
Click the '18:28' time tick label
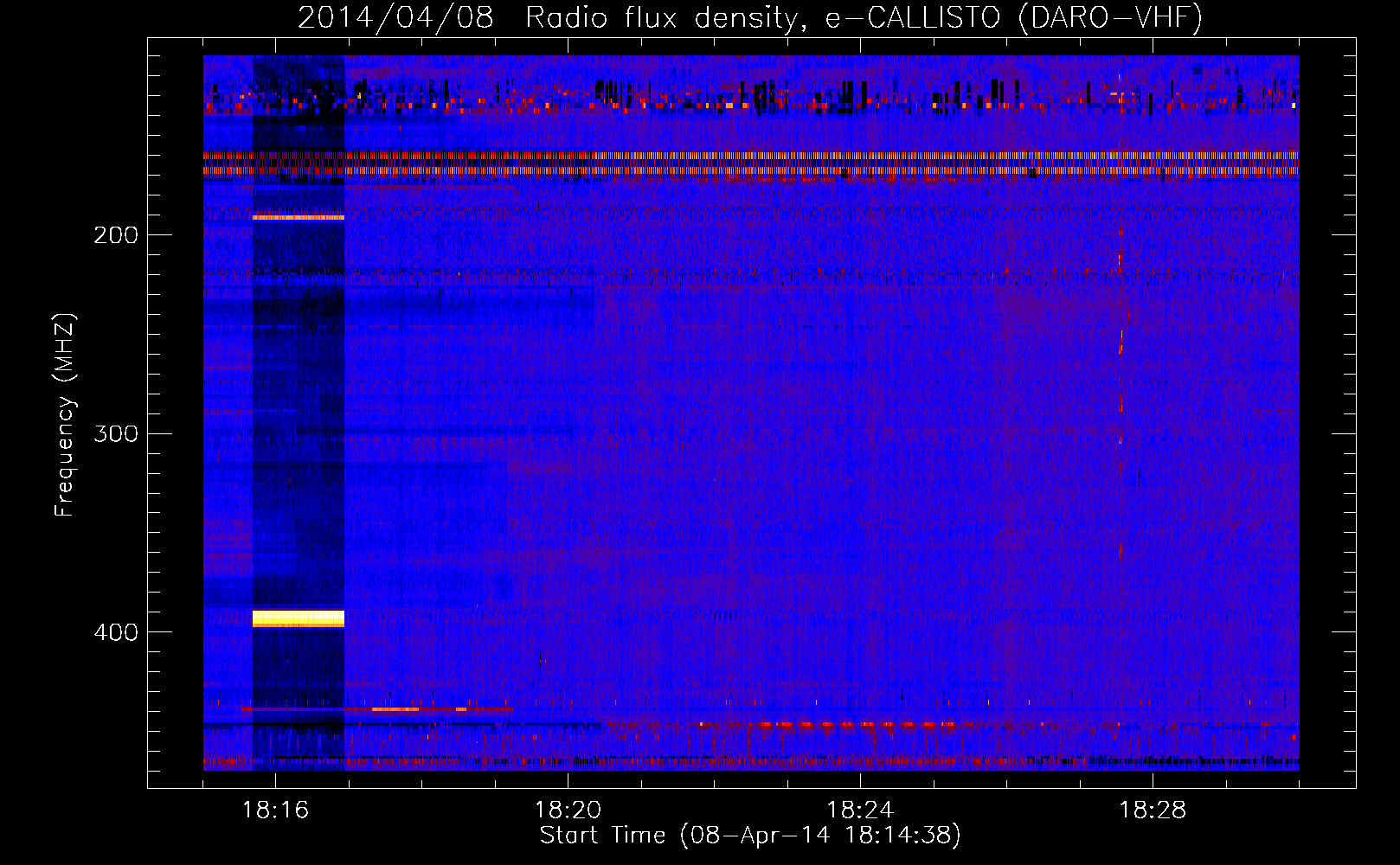(x=1153, y=811)
